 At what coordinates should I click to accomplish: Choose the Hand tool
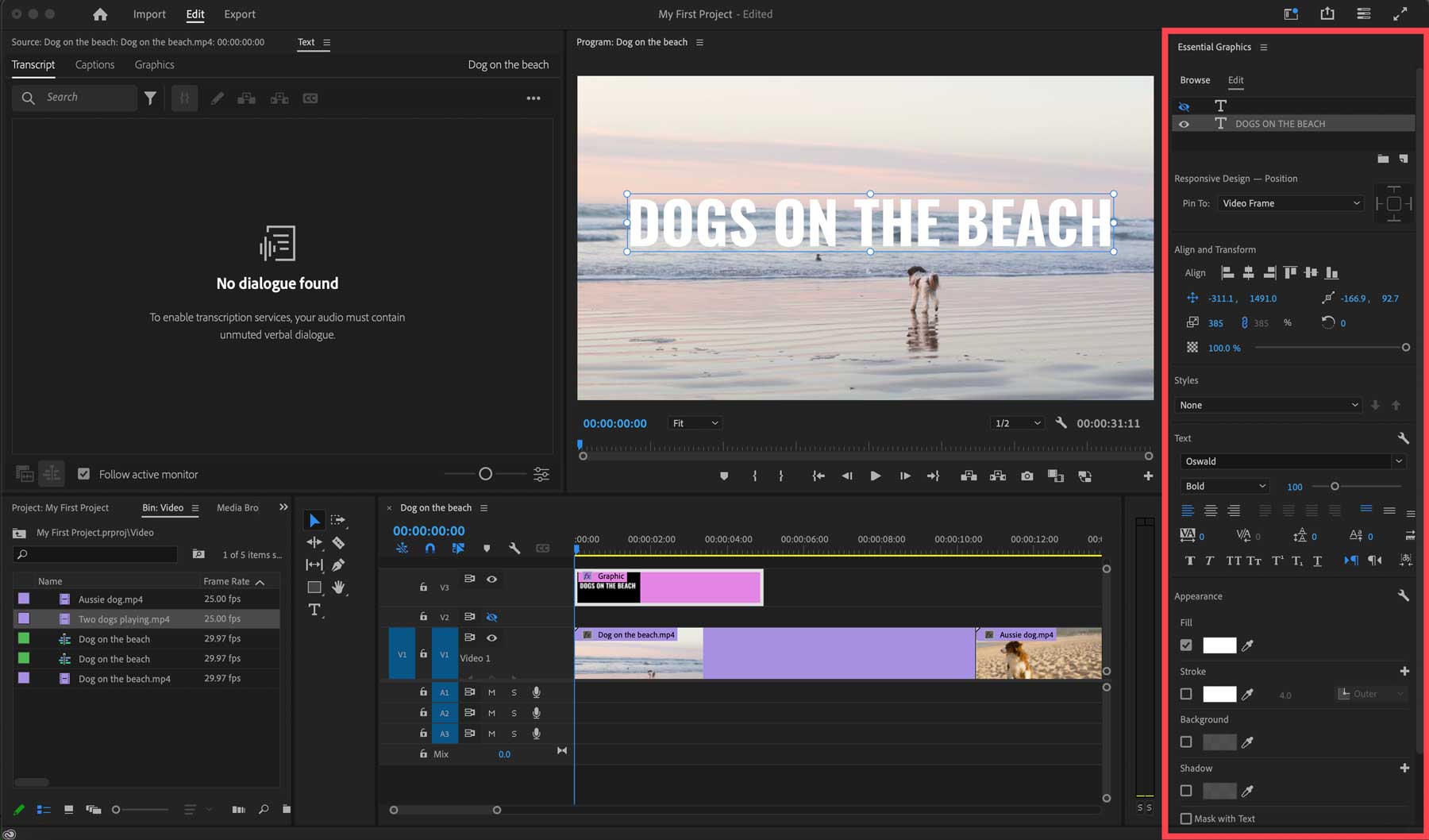(338, 588)
